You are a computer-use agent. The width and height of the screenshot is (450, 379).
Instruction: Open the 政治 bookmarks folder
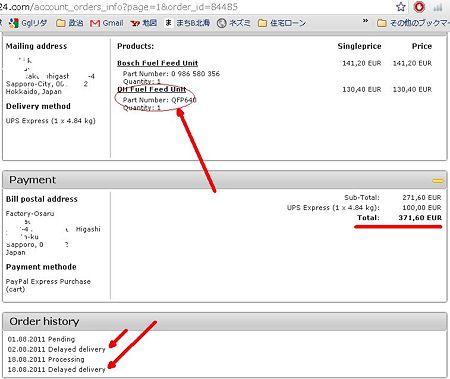click(x=70, y=23)
